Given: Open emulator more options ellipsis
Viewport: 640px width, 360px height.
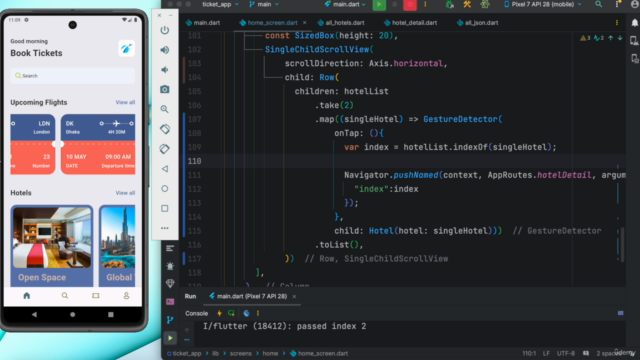Looking at the screenshot, I should point(164,228).
